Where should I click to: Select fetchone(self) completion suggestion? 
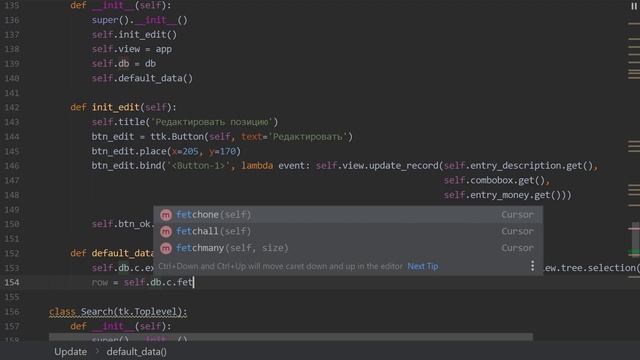click(x=348, y=215)
